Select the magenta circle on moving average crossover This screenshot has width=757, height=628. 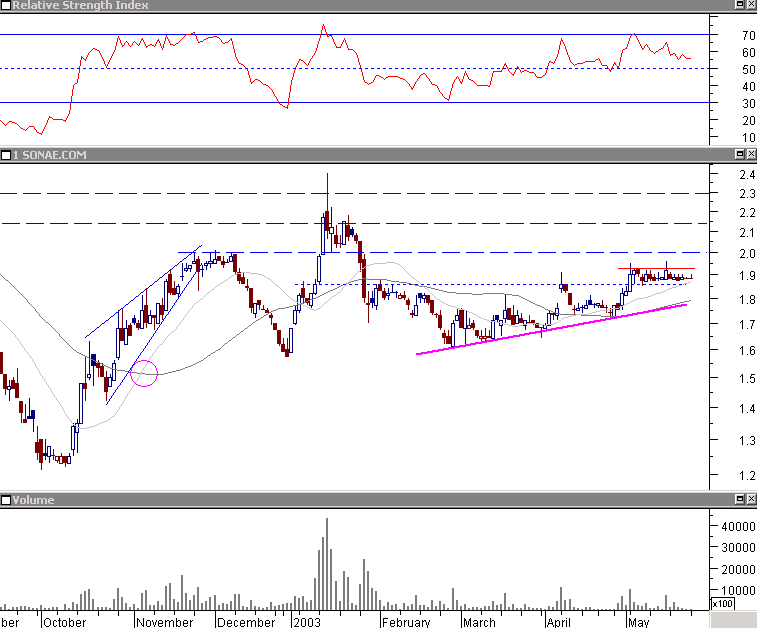click(x=144, y=374)
